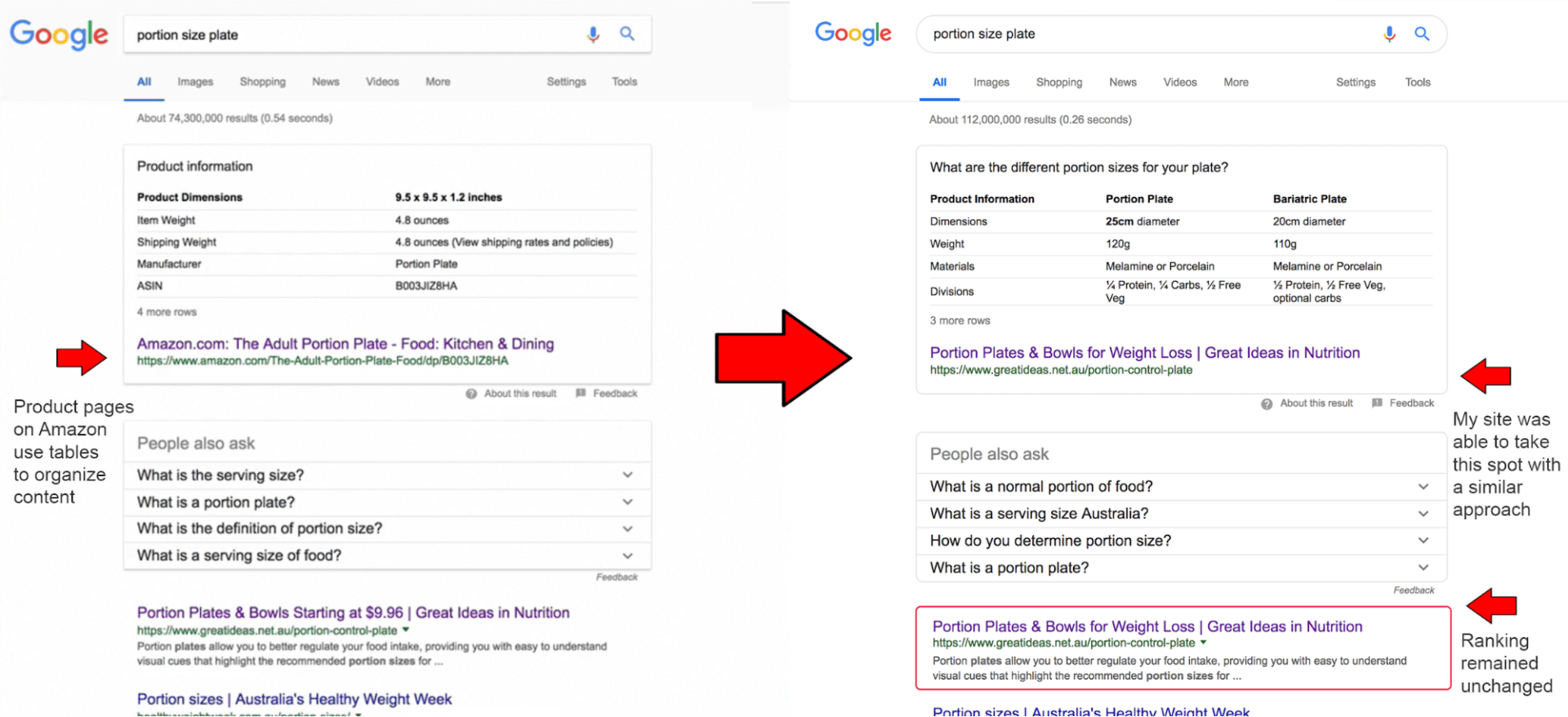The height and width of the screenshot is (717, 1568).
Task: Select All tab on left page
Action: 144,82
